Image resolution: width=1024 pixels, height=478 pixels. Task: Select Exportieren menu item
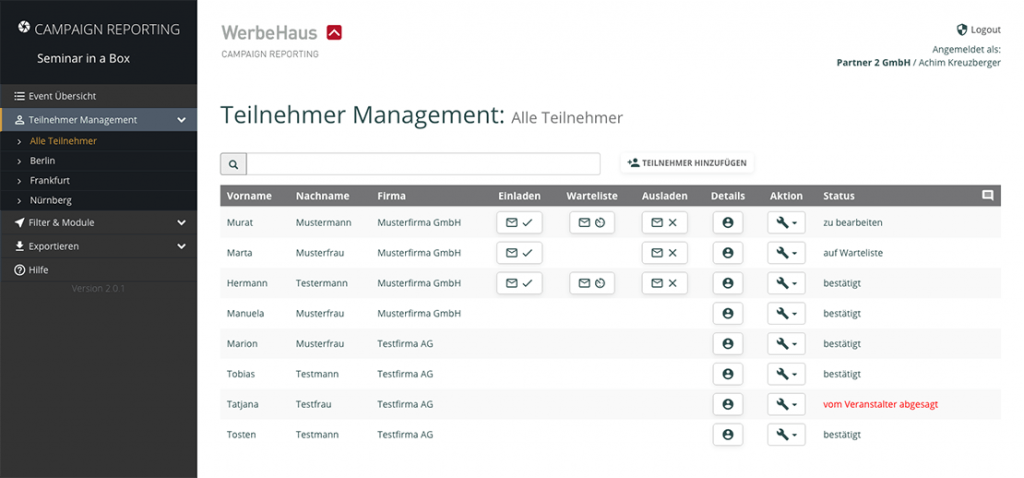[99, 246]
